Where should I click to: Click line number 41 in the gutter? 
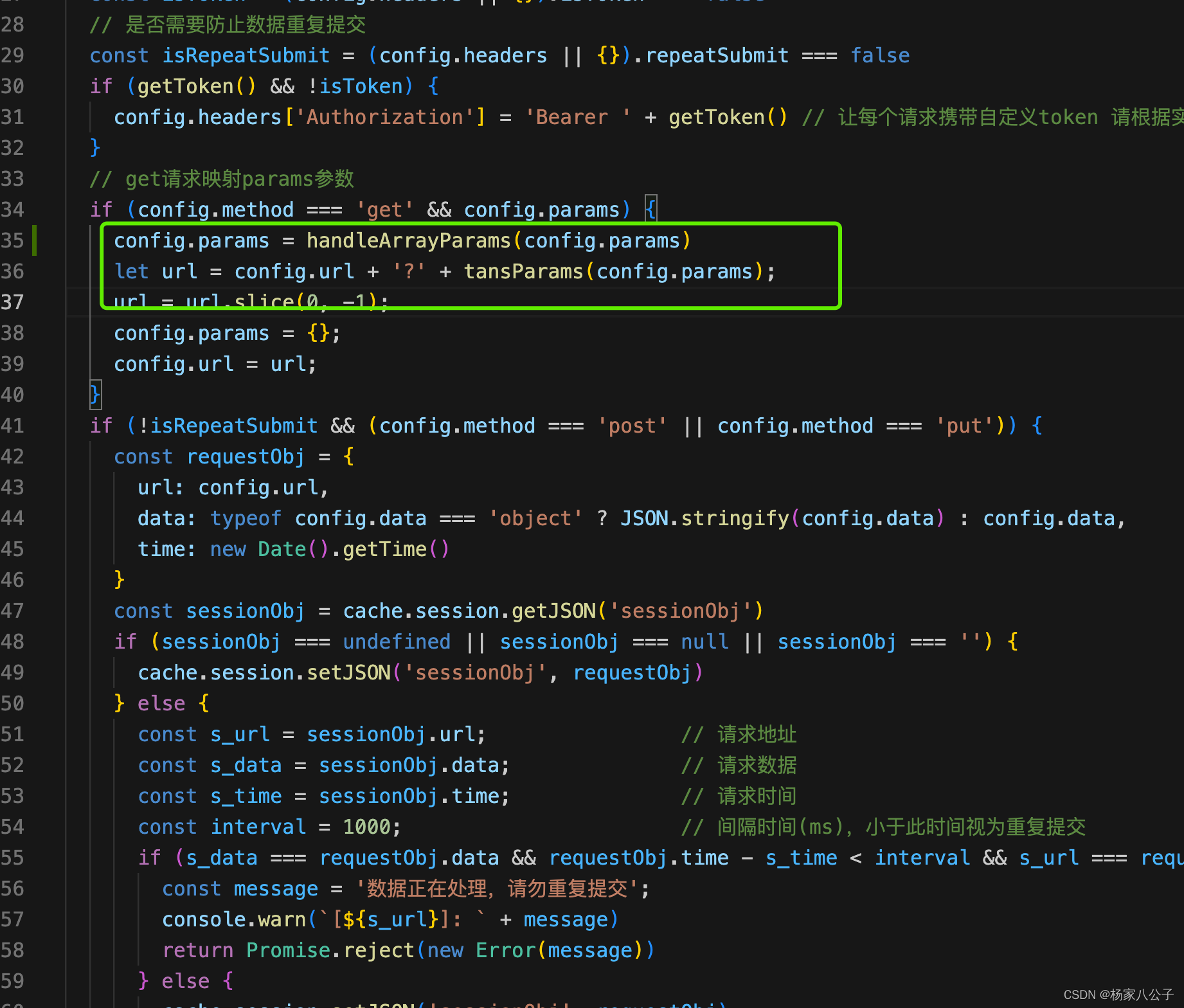12,426
